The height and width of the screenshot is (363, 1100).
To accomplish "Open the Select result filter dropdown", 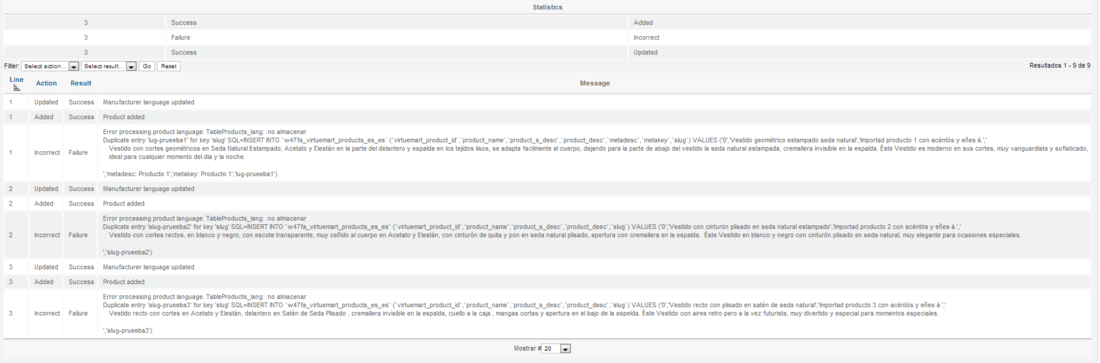I will pos(108,66).
